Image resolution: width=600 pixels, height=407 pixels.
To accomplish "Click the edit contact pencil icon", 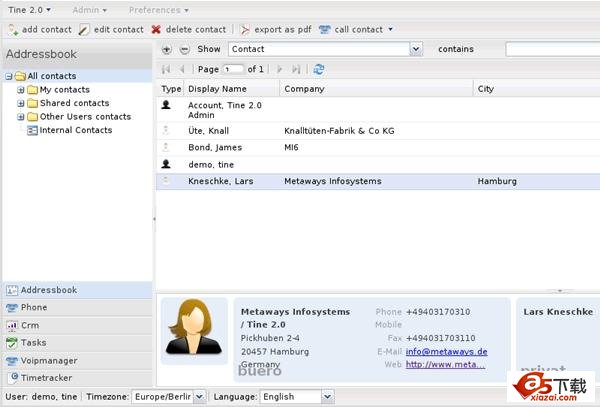I will [x=84, y=30].
